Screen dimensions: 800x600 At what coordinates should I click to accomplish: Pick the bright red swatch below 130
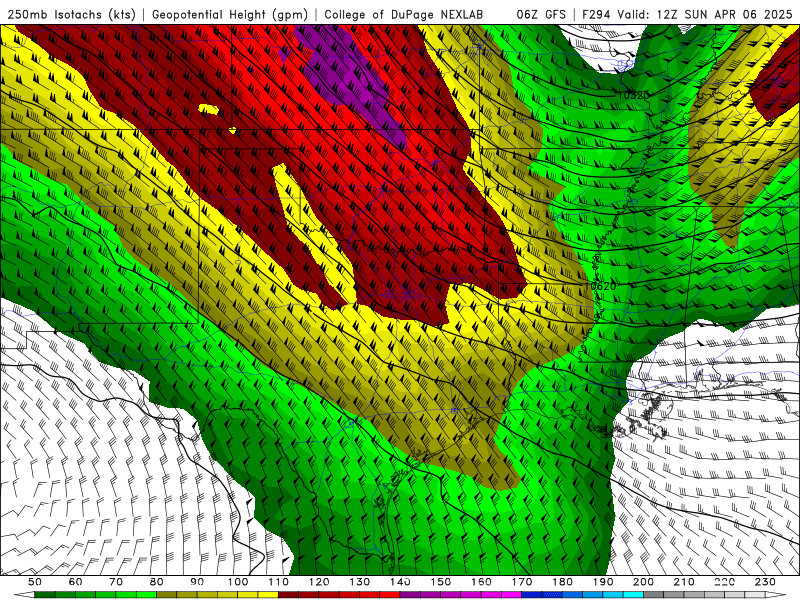(x=369, y=594)
